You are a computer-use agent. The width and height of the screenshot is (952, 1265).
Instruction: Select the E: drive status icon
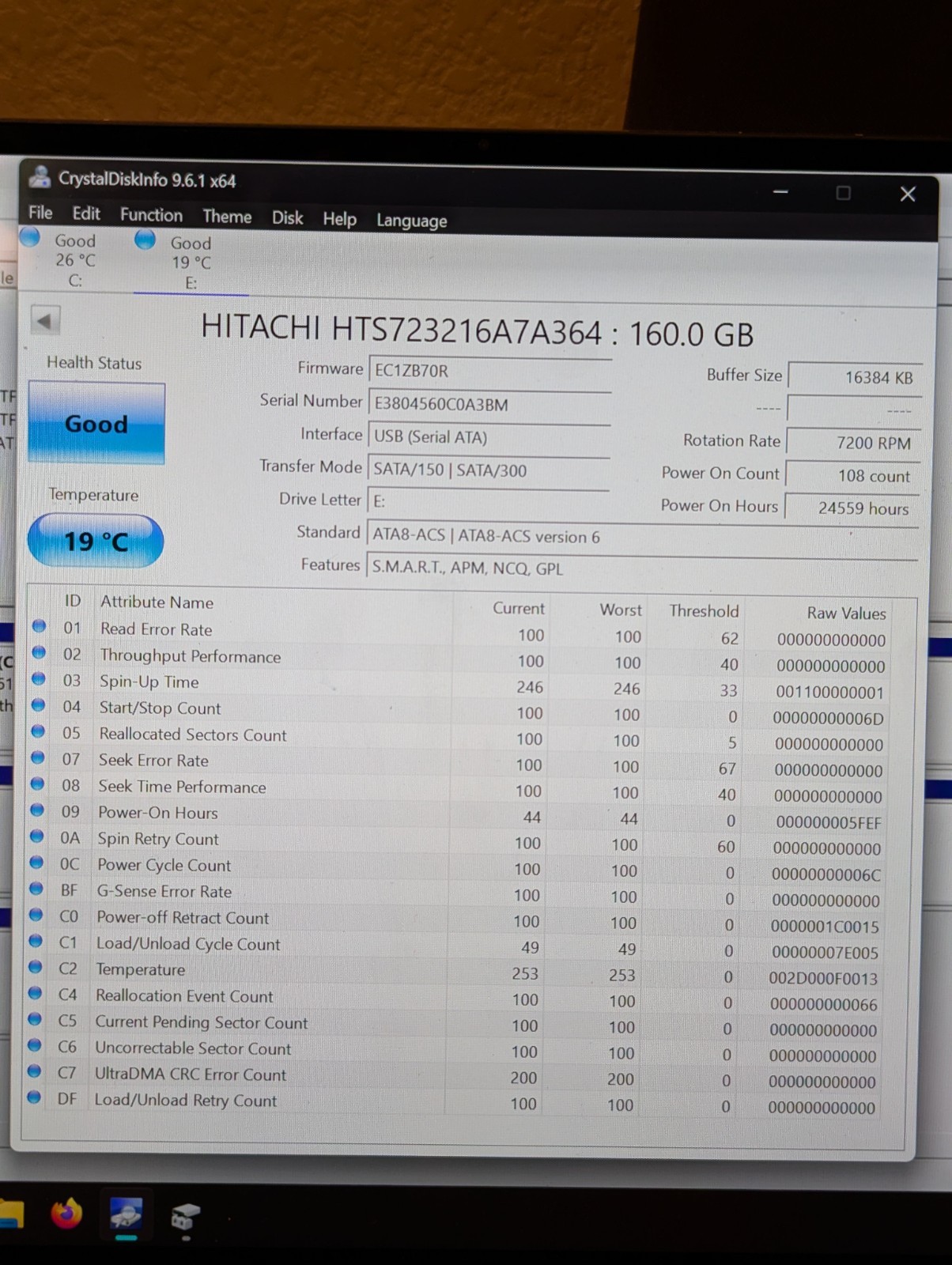tap(145, 240)
